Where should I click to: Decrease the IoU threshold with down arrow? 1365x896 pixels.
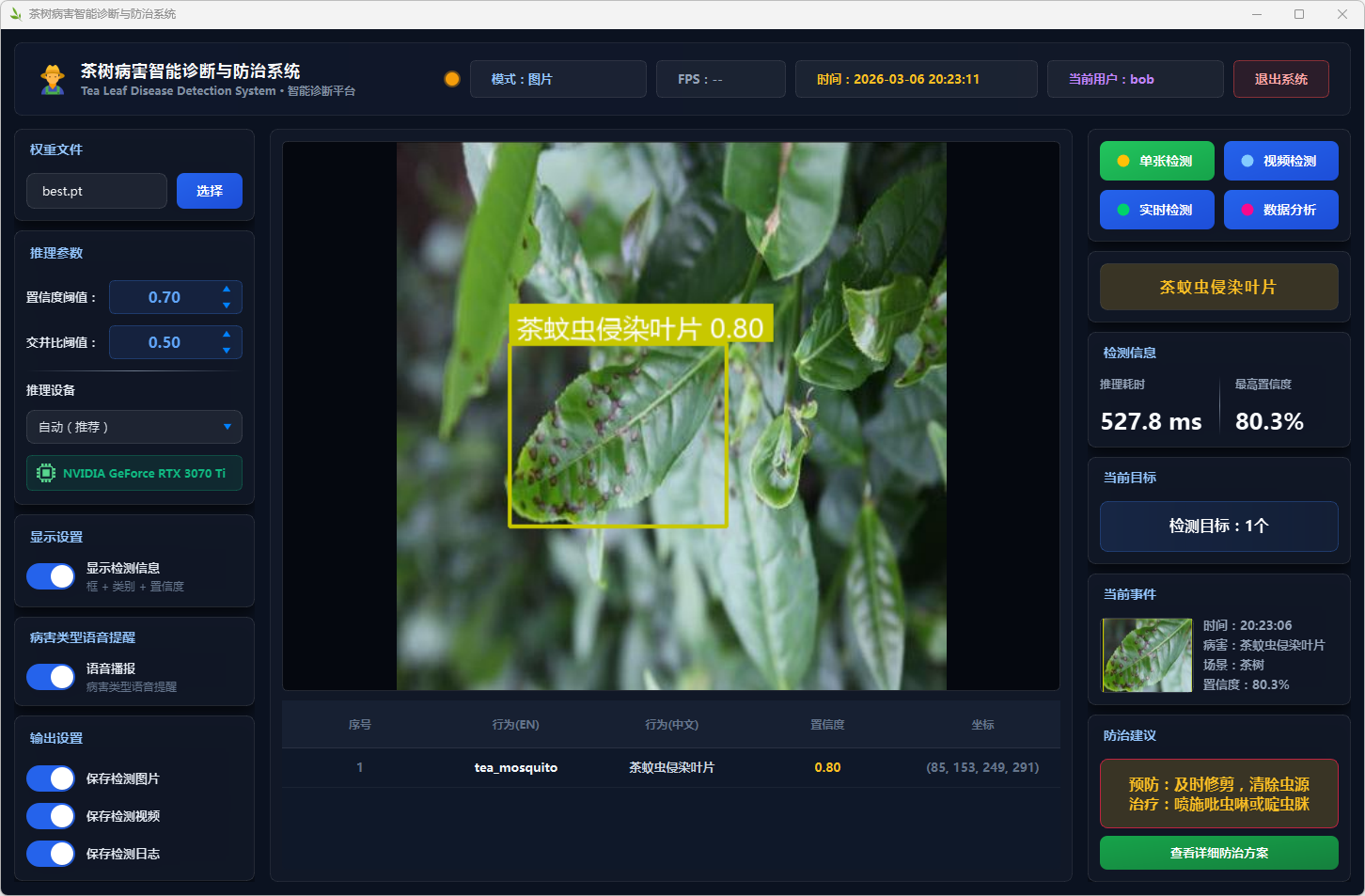[227, 351]
